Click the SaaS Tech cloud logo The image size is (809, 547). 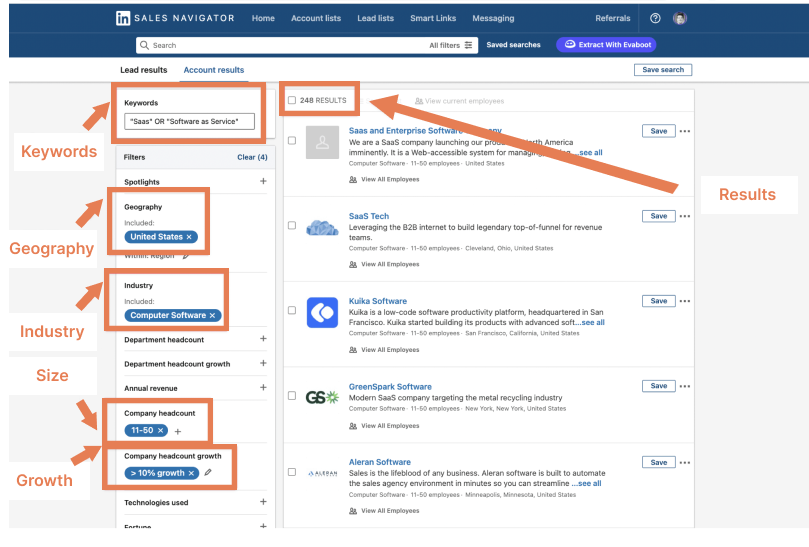point(322,228)
